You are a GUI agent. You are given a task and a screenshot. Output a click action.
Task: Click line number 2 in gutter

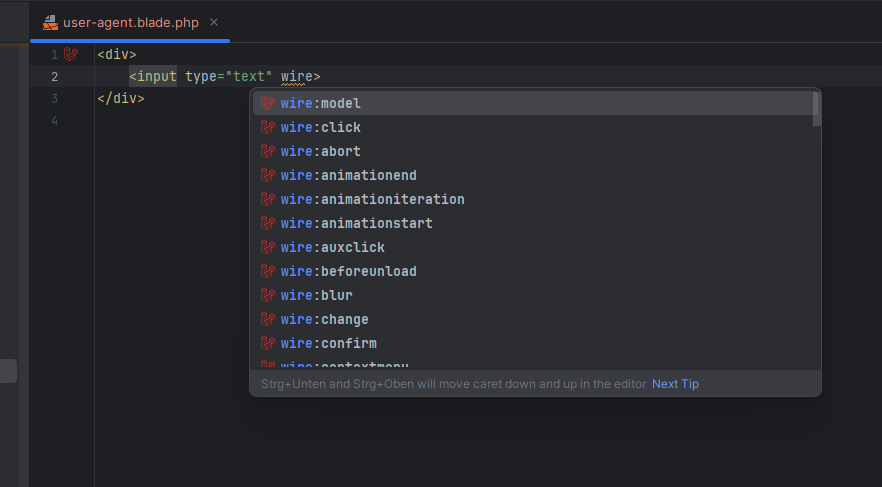[x=55, y=76]
